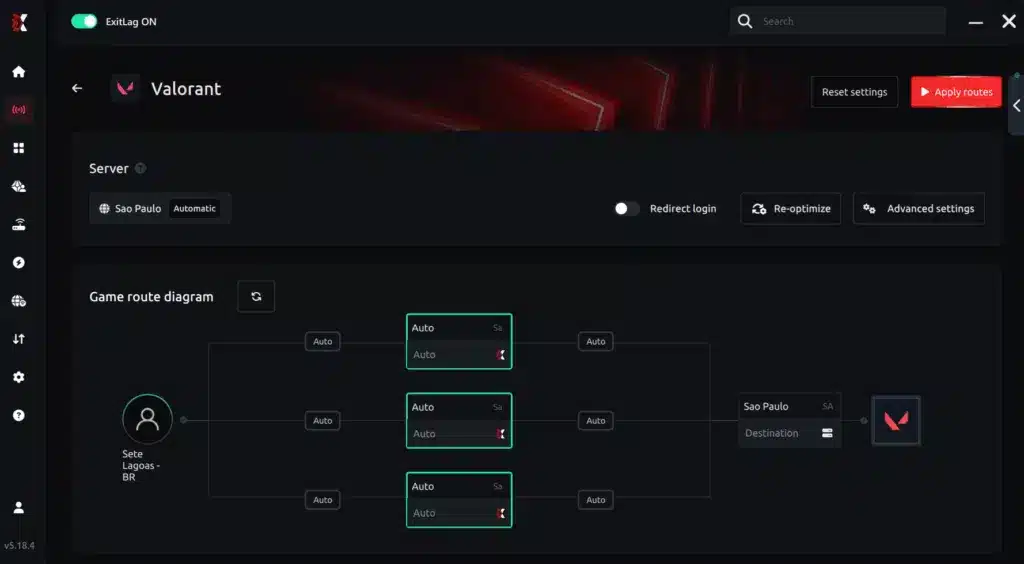
Task: Click the help question mark sidebar icon
Action: (x=19, y=415)
